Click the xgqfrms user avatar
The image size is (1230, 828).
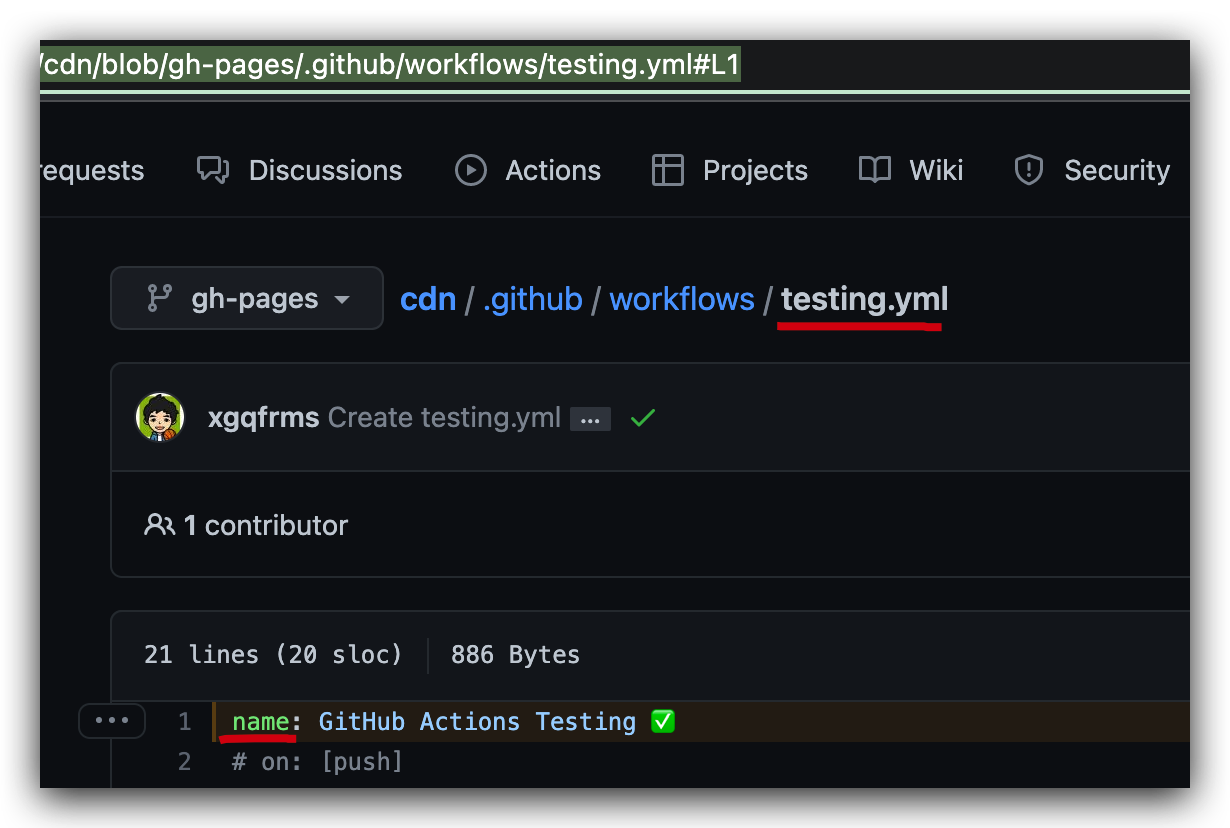pos(160,417)
